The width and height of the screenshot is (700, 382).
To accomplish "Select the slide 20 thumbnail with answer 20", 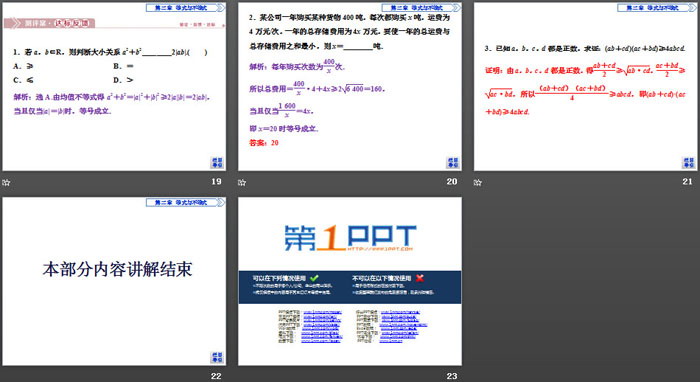I will 350,87.
